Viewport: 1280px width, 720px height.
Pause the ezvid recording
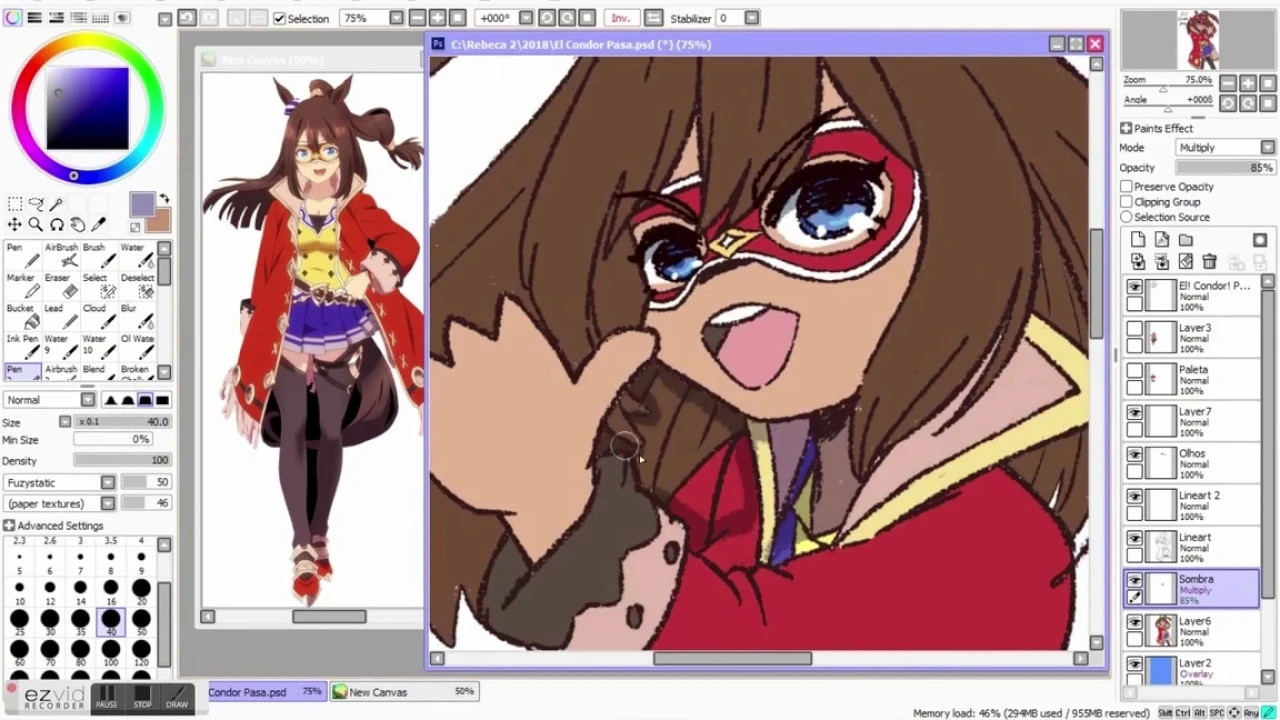click(x=107, y=697)
